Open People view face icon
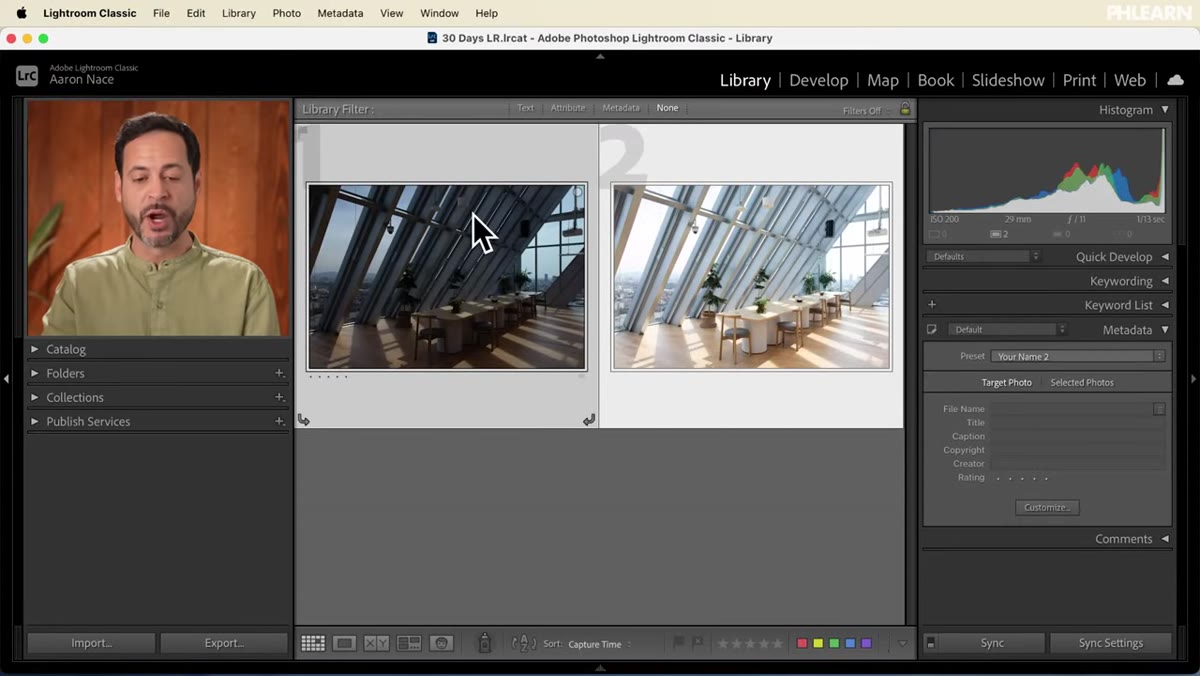The height and width of the screenshot is (676, 1200). [x=442, y=644]
